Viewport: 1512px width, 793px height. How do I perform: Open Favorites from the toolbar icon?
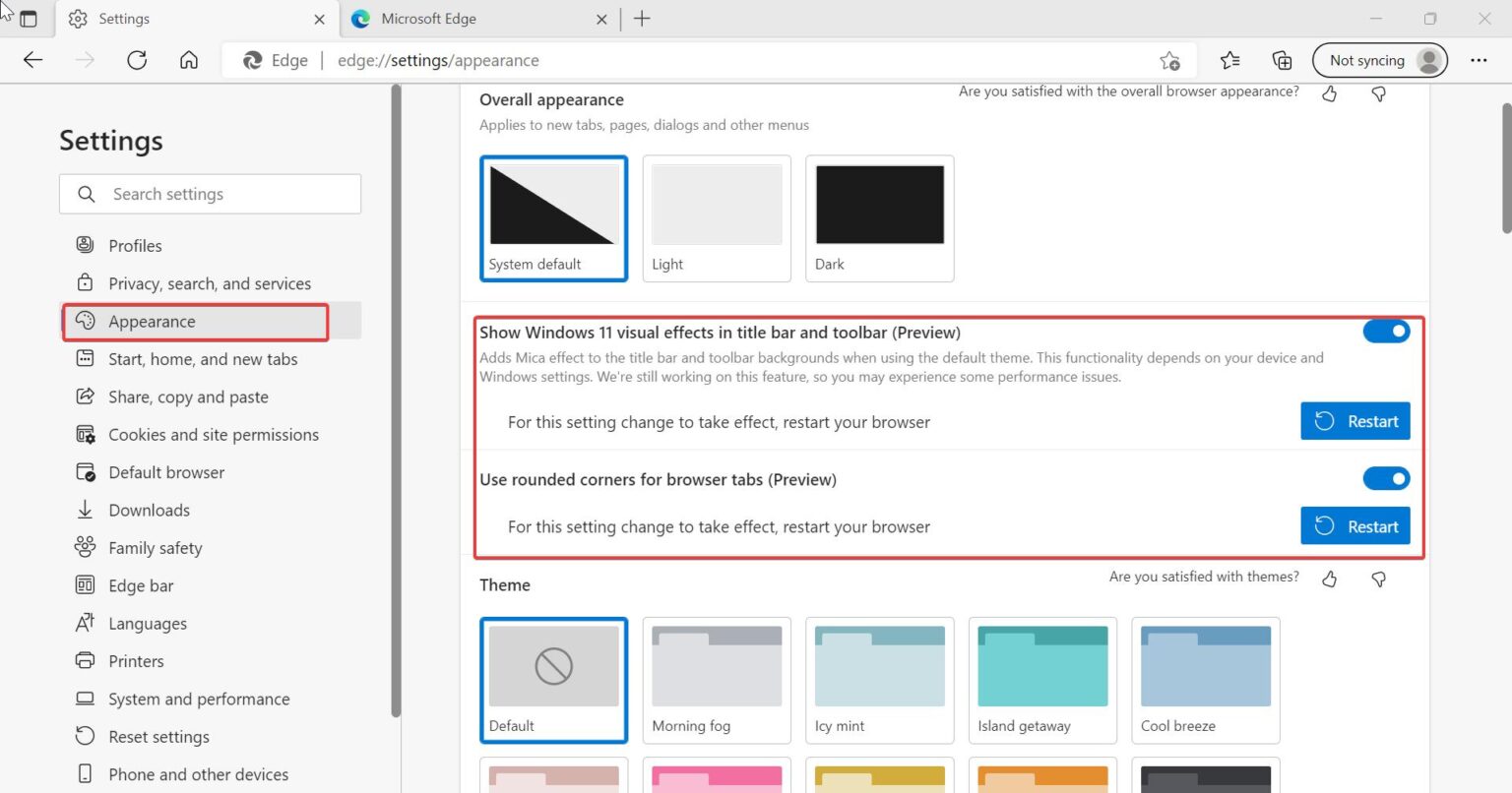click(1229, 60)
